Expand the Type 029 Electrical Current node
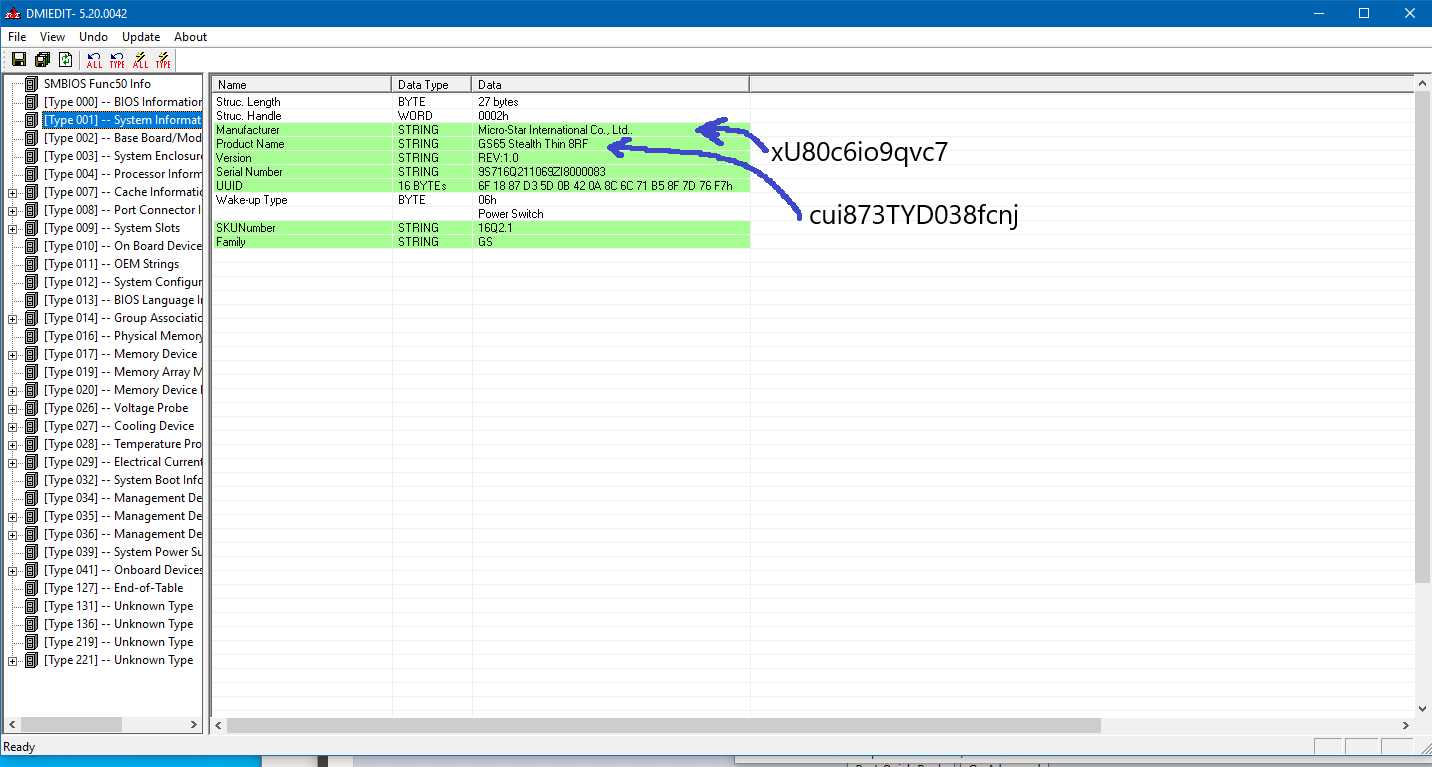The width and height of the screenshot is (1432, 767). pos(12,462)
